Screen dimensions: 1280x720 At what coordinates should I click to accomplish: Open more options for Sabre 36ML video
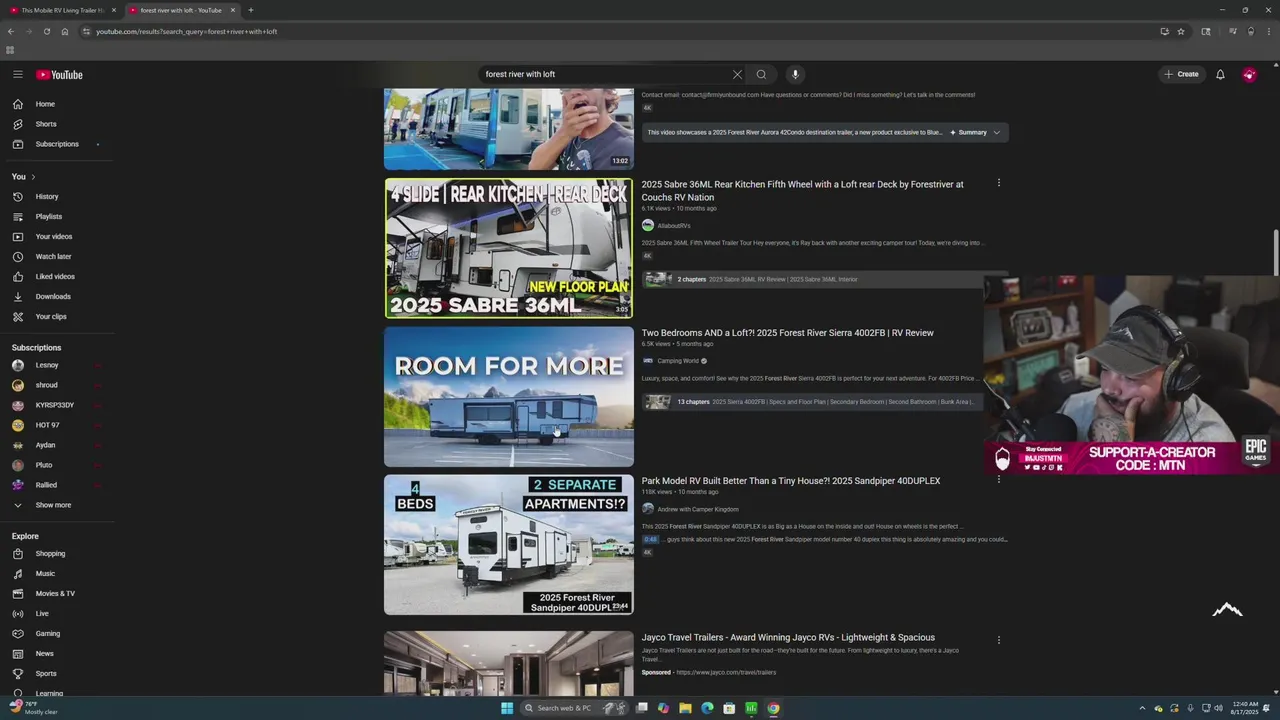pos(998,183)
